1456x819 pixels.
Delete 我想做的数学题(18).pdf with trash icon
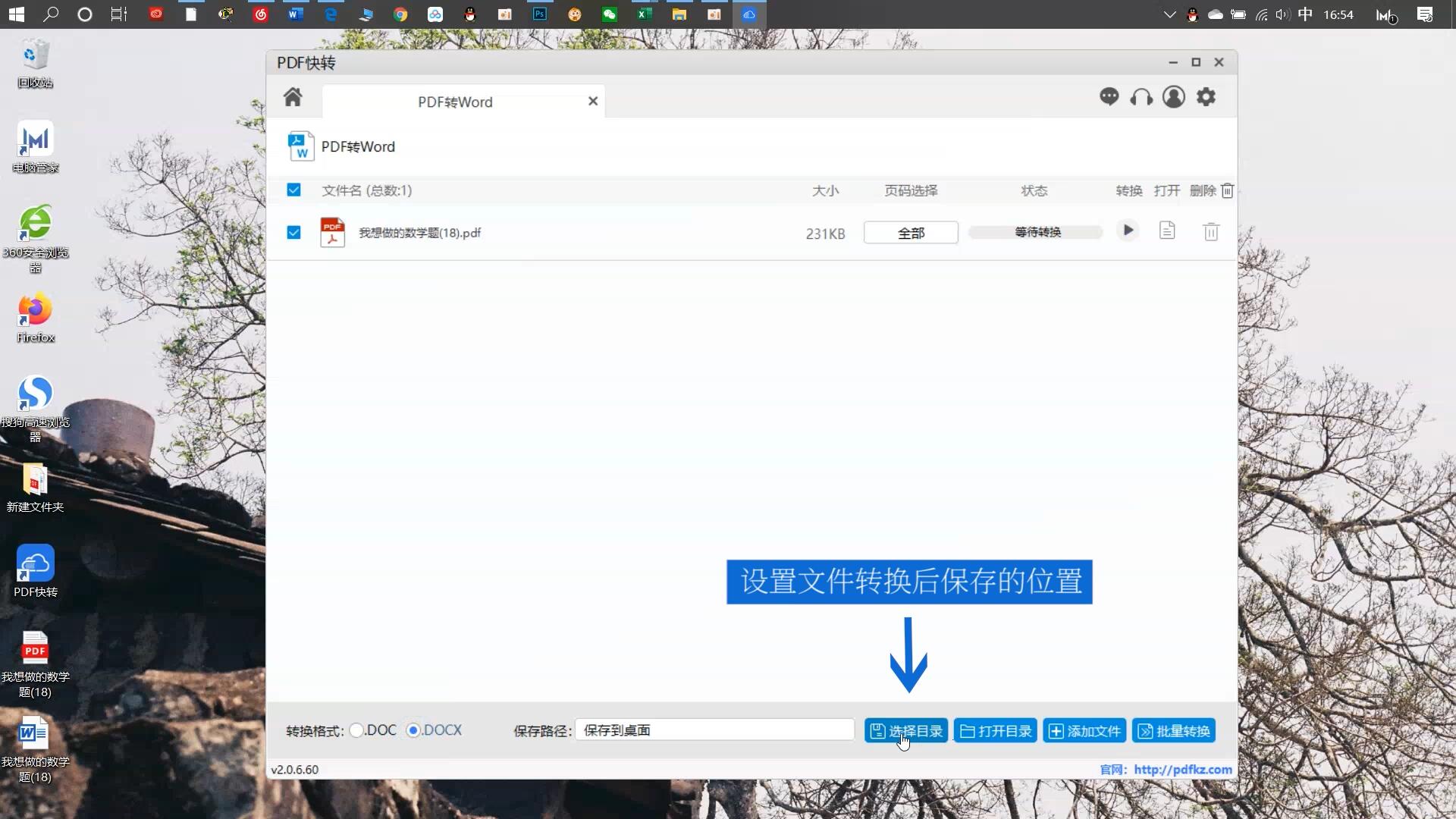1210,231
